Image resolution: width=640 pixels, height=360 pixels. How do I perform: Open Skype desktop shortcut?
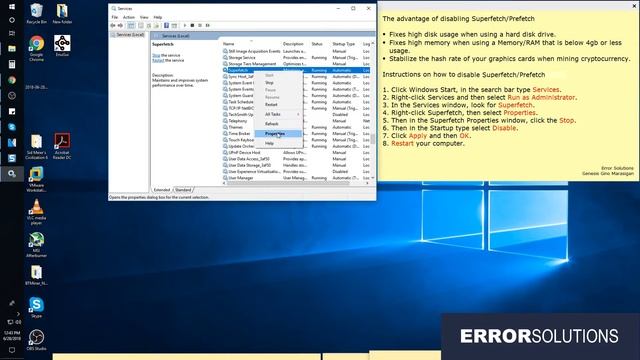pos(36,307)
